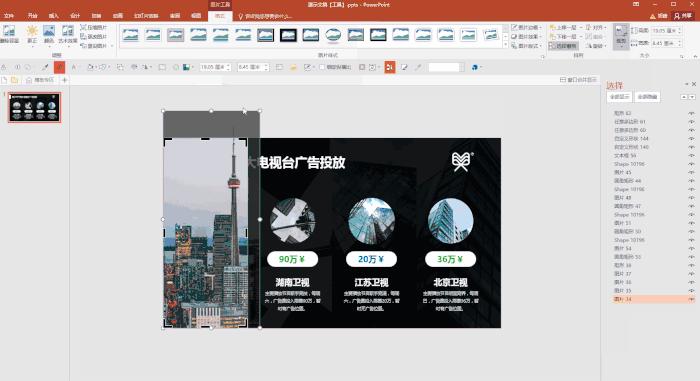Apply the thick black frame picture style
Image resolution: width=700 pixels, height=381 pixels.
(288, 35)
